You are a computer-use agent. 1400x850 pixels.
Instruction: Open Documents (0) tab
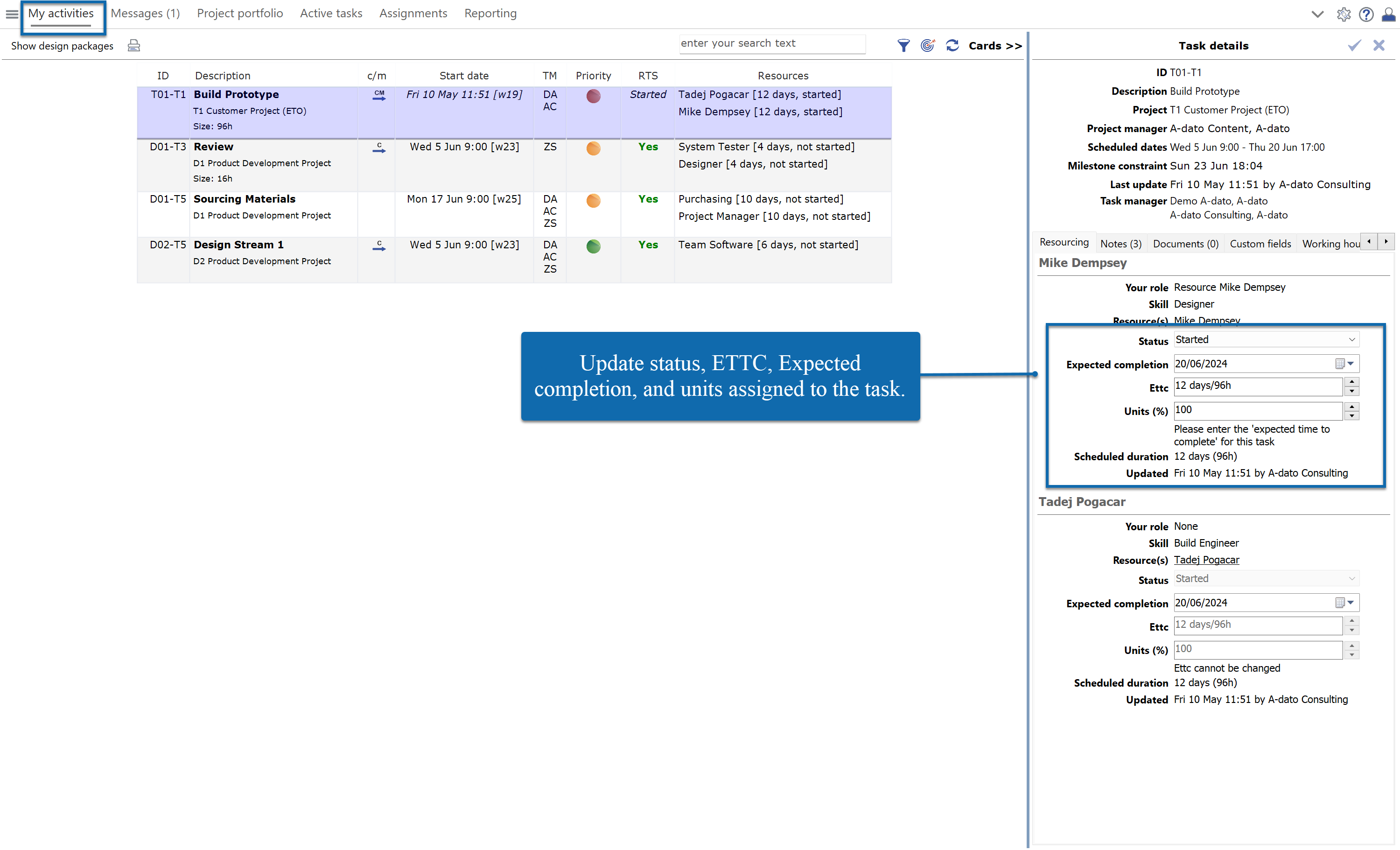pyautogui.click(x=1185, y=244)
